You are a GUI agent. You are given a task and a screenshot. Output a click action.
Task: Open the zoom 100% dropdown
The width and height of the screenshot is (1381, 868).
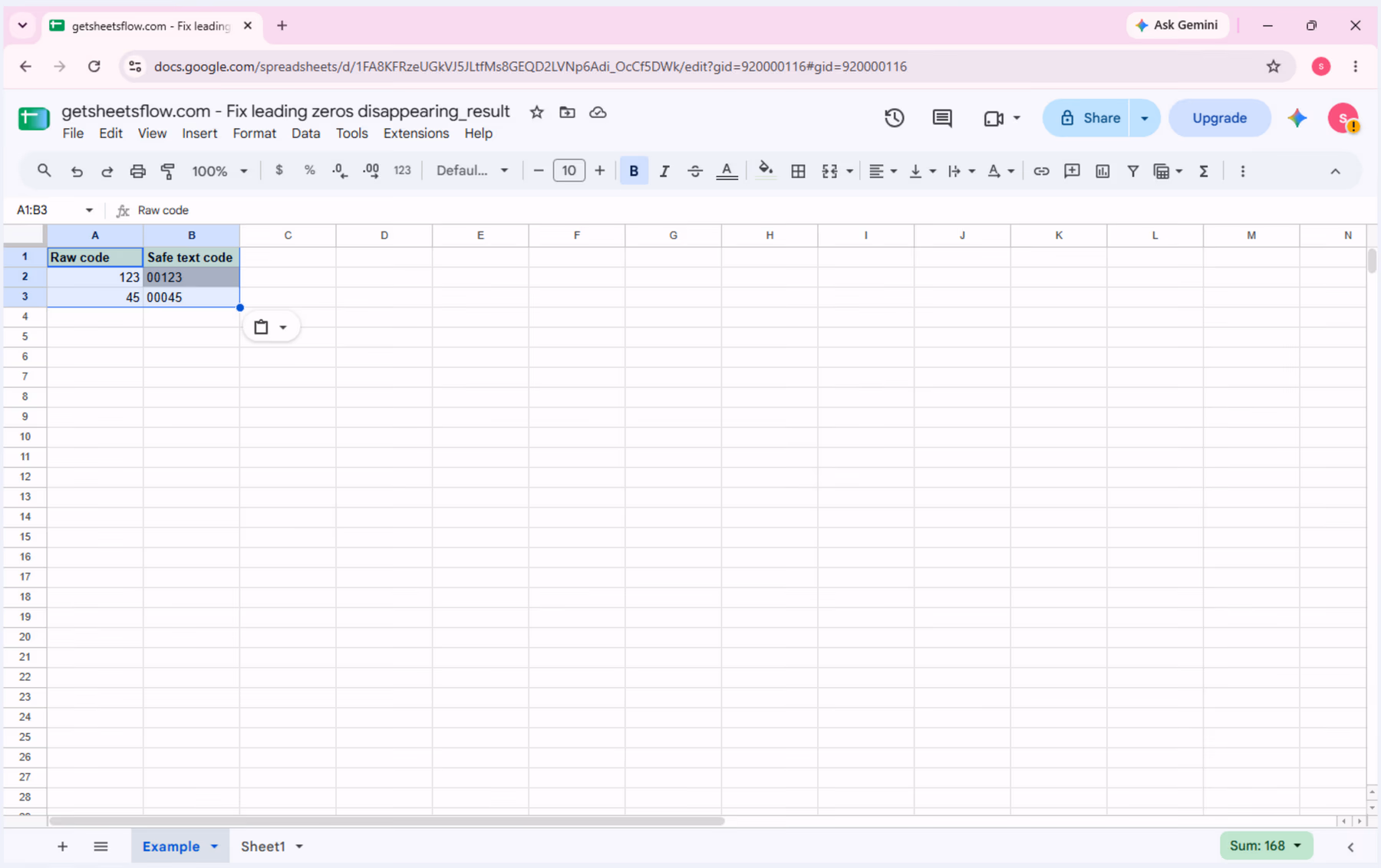click(x=219, y=171)
